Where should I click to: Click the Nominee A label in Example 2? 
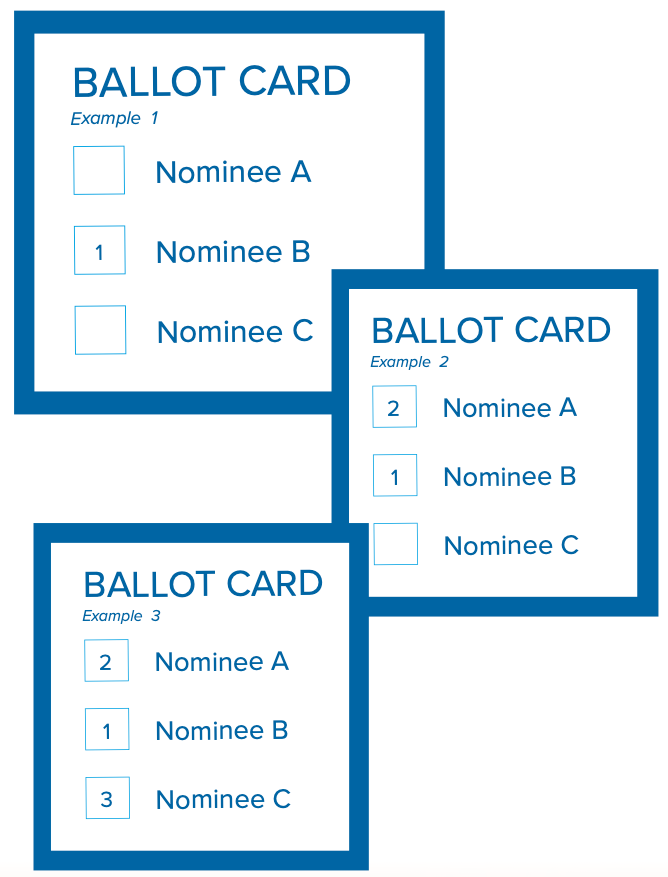[510, 408]
